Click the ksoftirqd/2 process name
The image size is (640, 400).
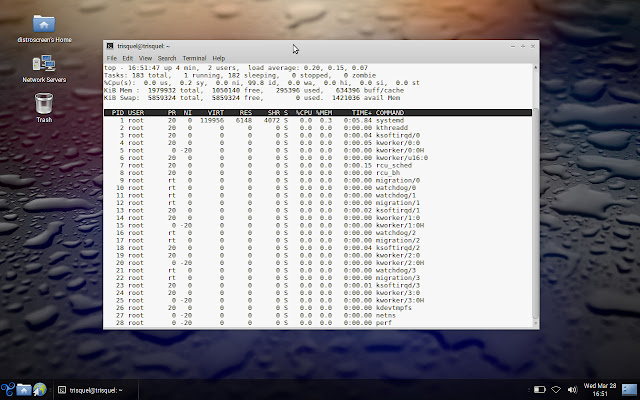(398, 248)
